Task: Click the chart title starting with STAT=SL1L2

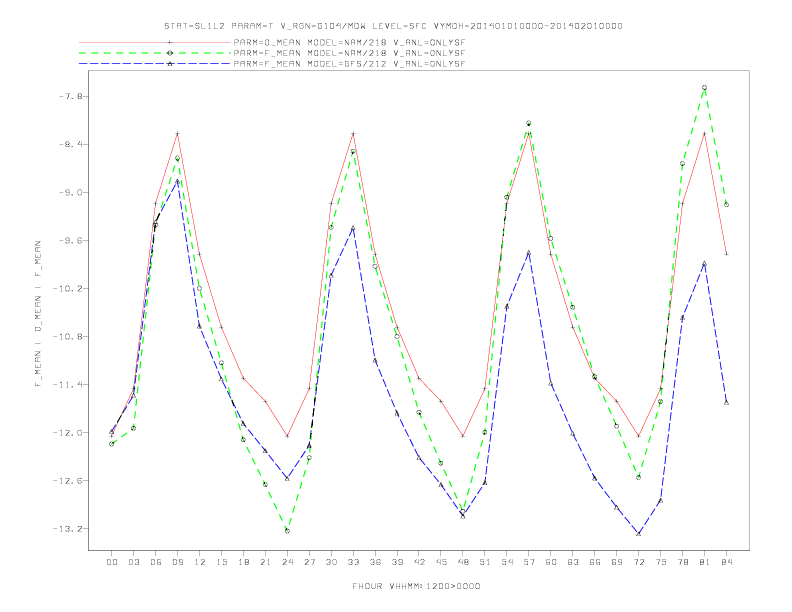Action: pos(393,26)
